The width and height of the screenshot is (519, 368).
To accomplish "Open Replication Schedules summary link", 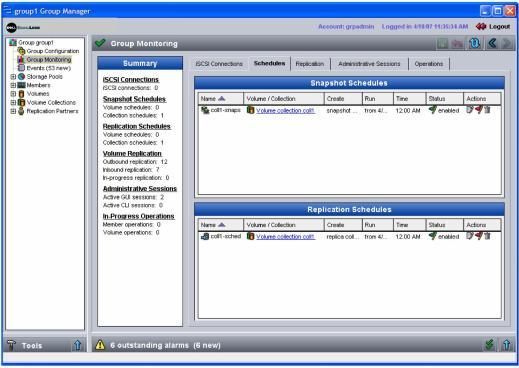I will point(137,126).
